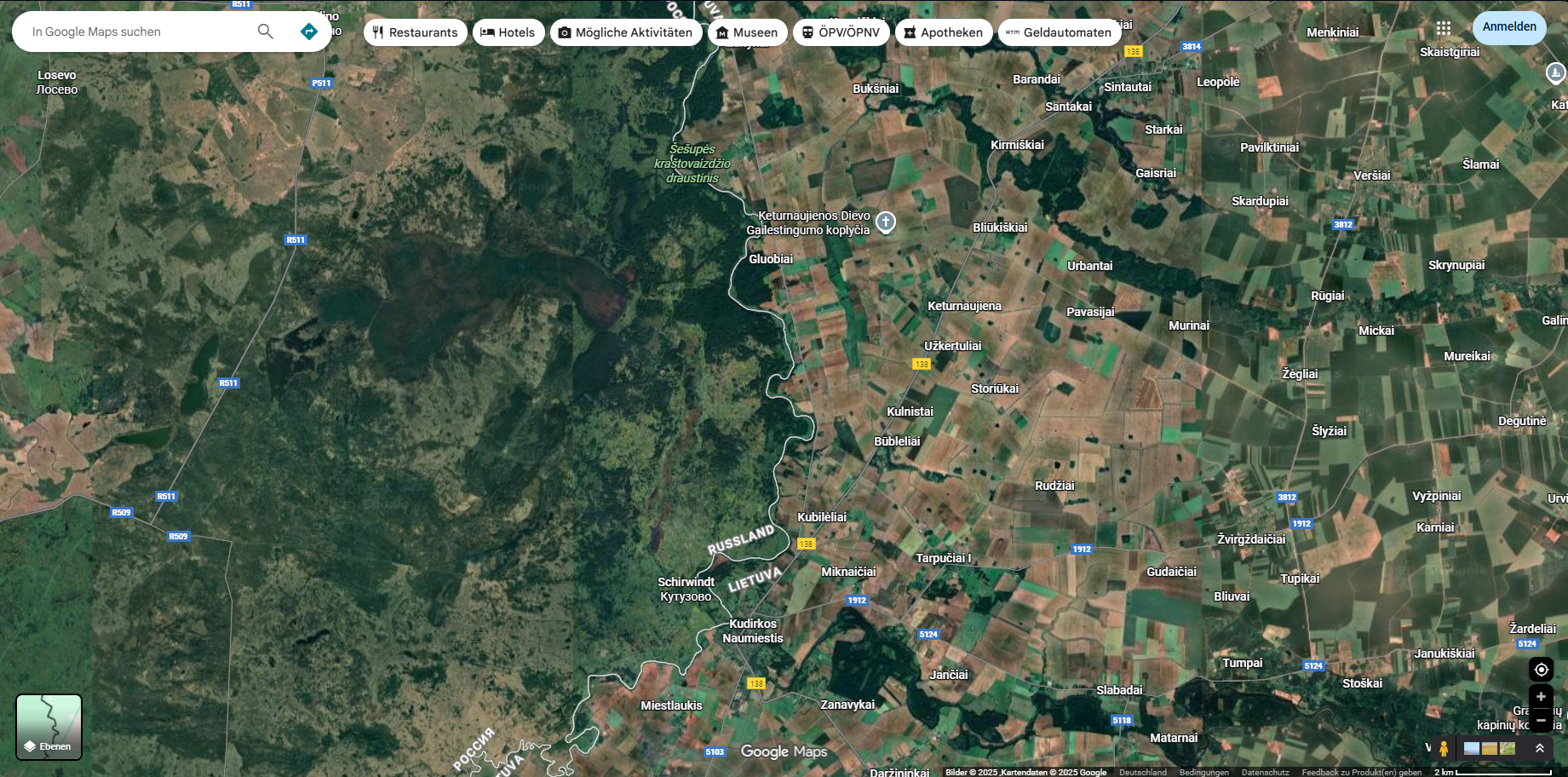
Task: Click the Žvirgždaičiai village label
Action: 1251,539
